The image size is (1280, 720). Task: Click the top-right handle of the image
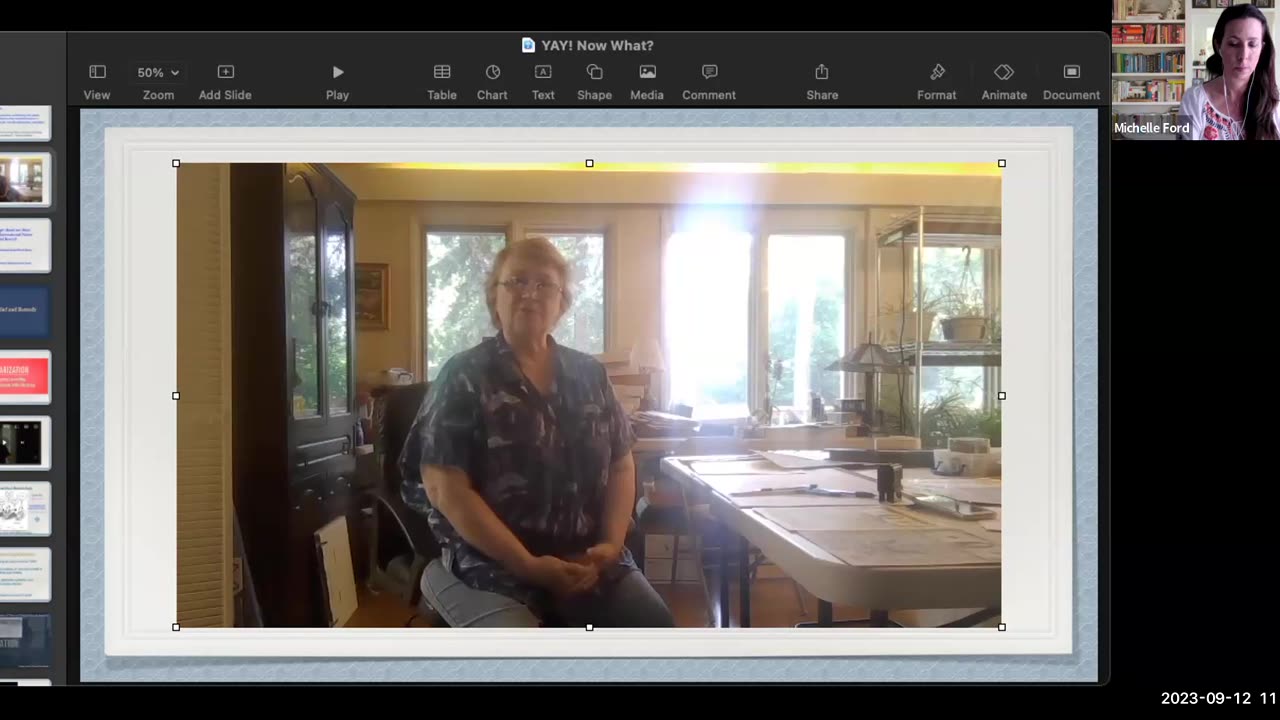[x=1002, y=163]
